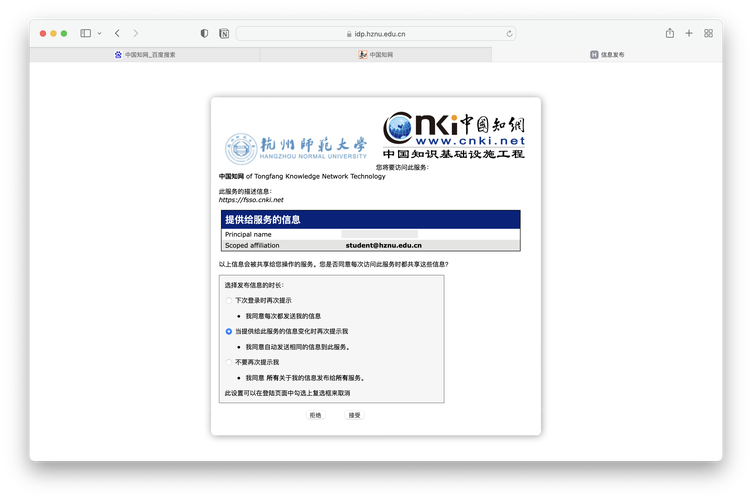Go back with the back arrow
752x500 pixels.
118,33
